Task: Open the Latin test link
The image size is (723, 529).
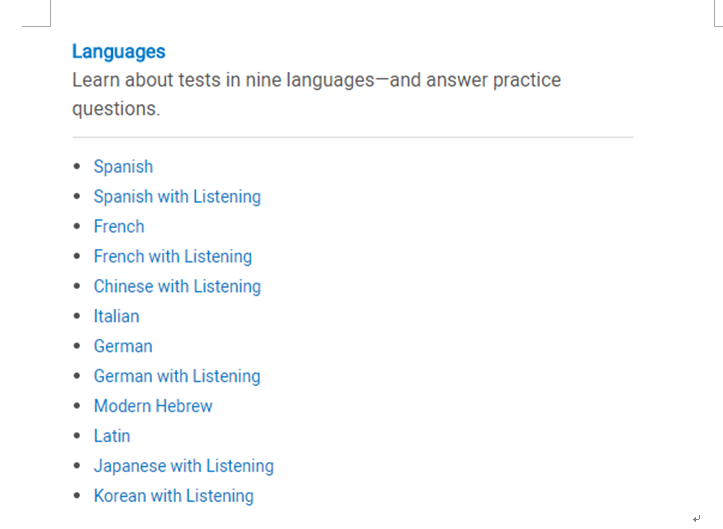Action: [x=112, y=436]
